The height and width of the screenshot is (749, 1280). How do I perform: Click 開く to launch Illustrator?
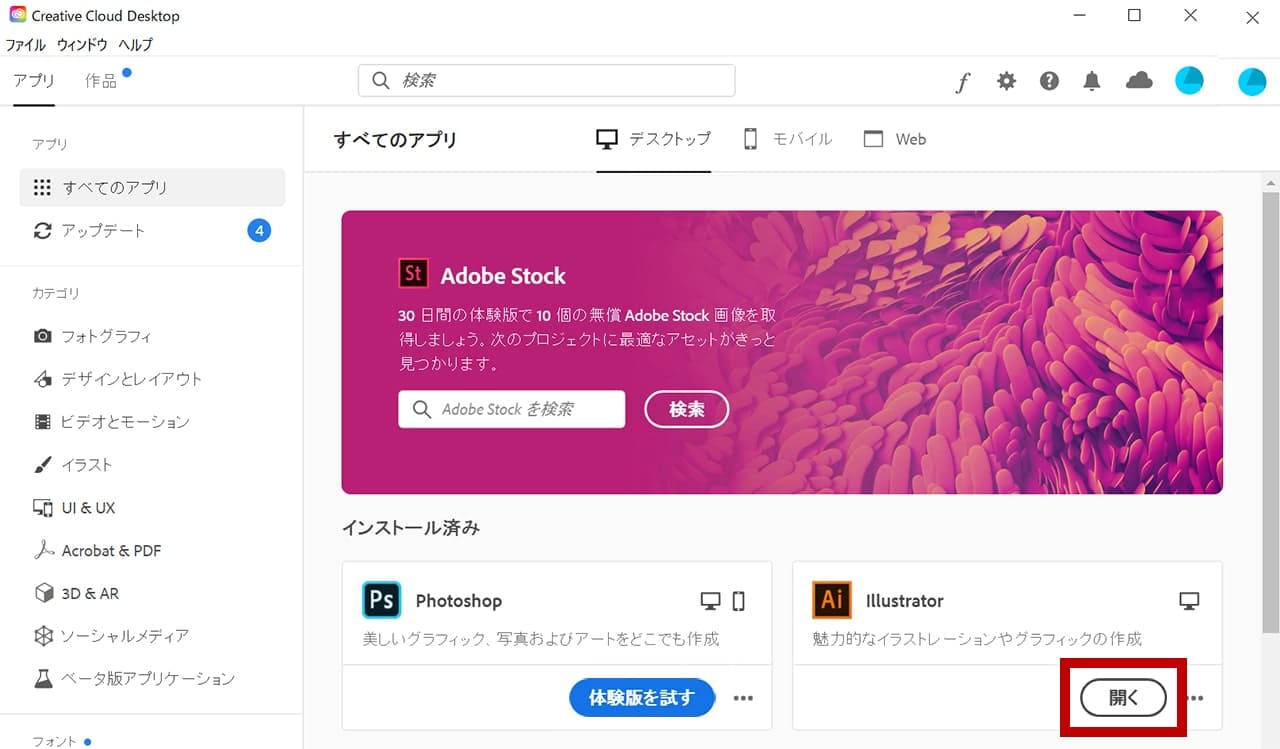pyautogui.click(x=1123, y=698)
